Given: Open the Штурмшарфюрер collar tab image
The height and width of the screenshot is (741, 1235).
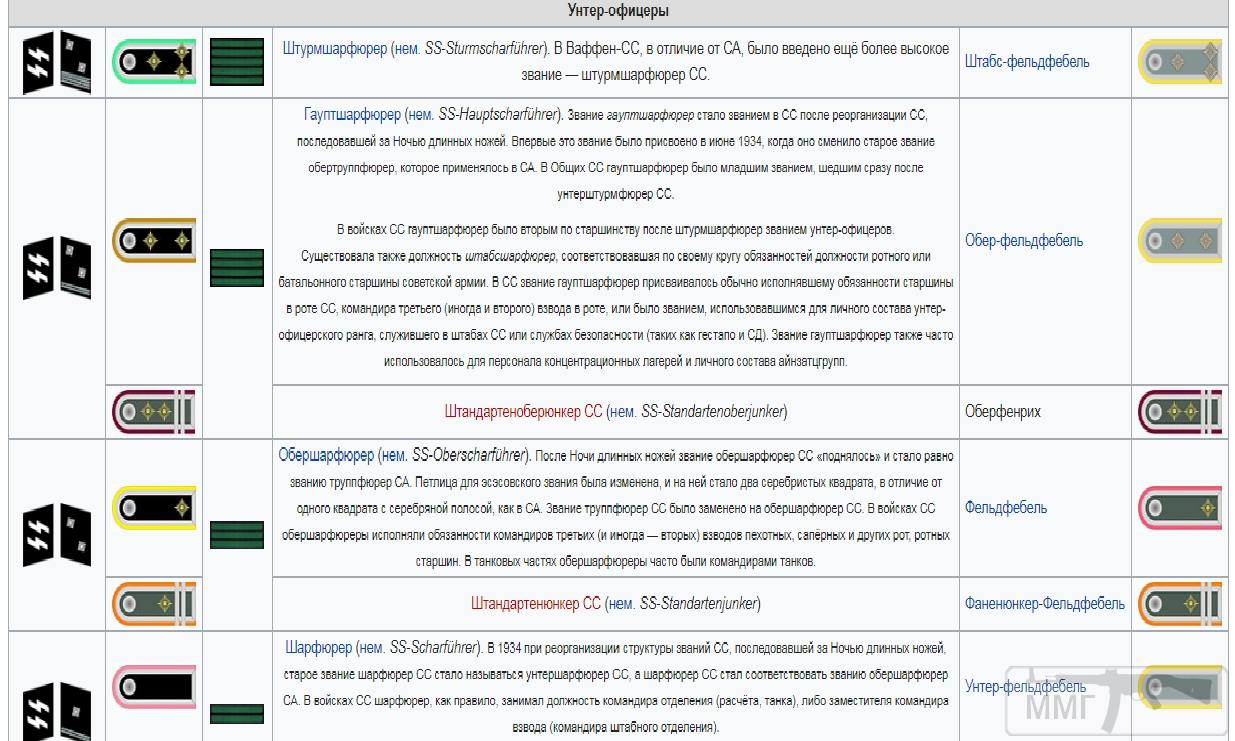Looking at the screenshot, I should tap(57, 62).
